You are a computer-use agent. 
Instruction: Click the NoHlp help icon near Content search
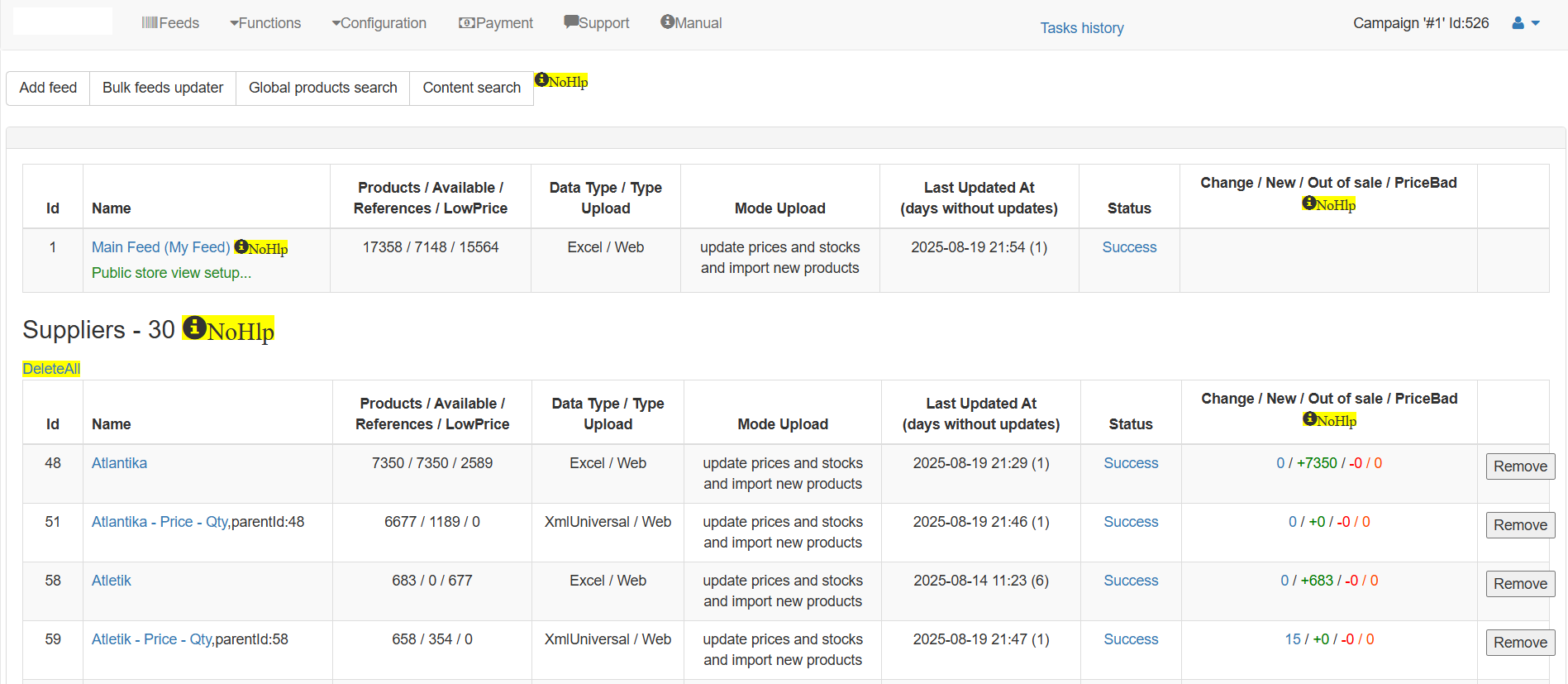(561, 81)
